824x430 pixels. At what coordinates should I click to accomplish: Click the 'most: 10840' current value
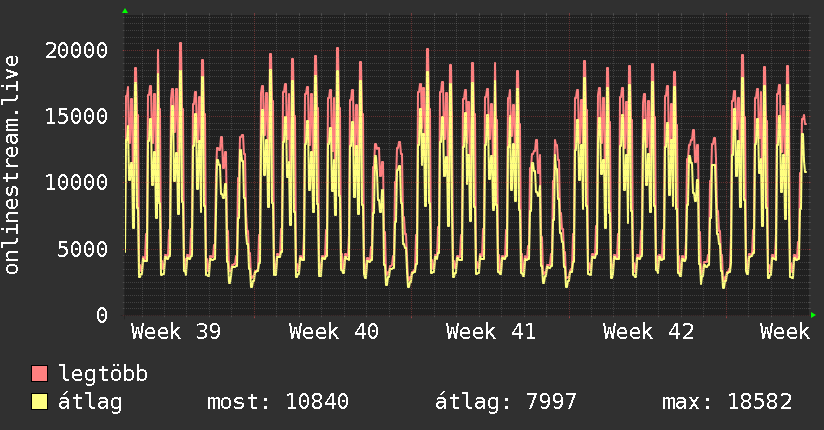tap(278, 402)
